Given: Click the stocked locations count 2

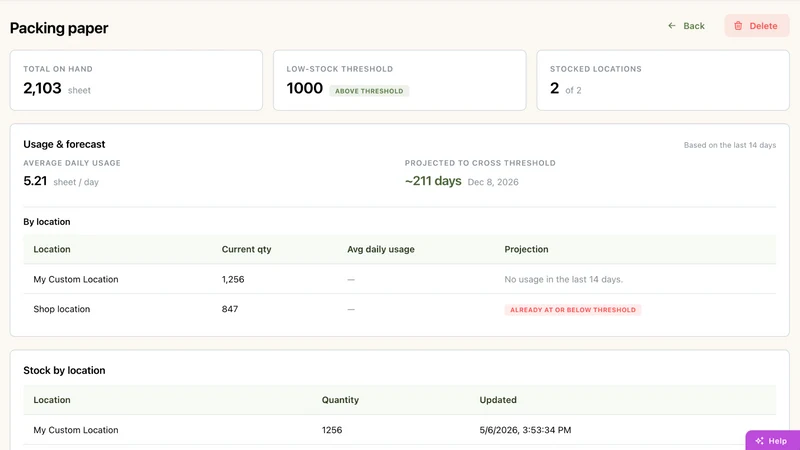Looking at the screenshot, I should pyautogui.click(x=555, y=88).
